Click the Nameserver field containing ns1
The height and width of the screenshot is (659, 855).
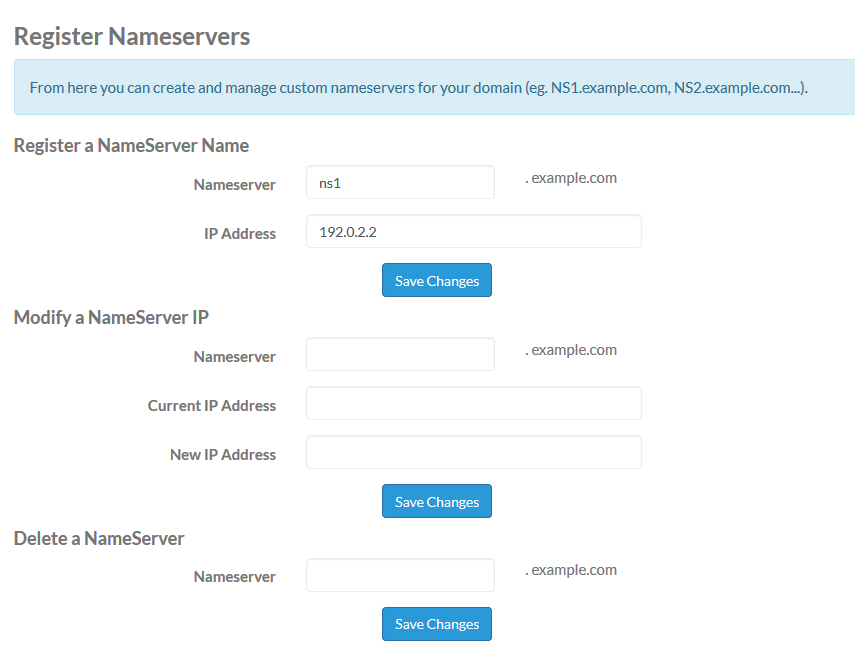pyautogui.click(x=400, y=182)
